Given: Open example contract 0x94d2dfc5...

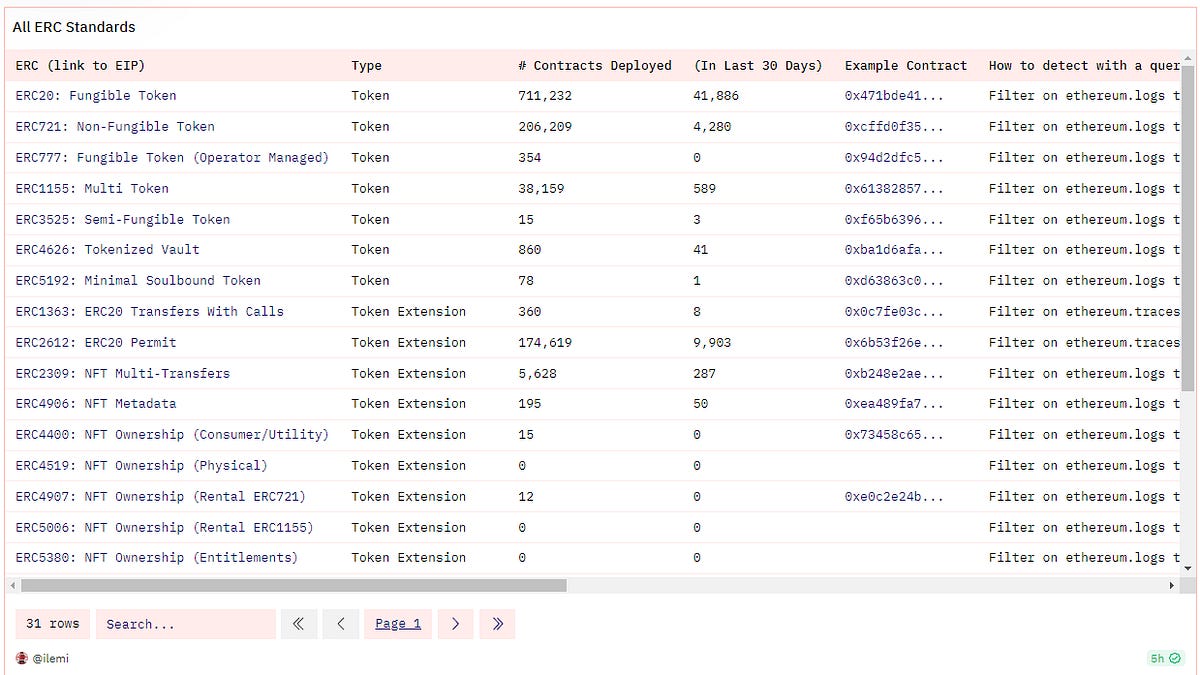Looking at the screenshot, I should [894, 158].
